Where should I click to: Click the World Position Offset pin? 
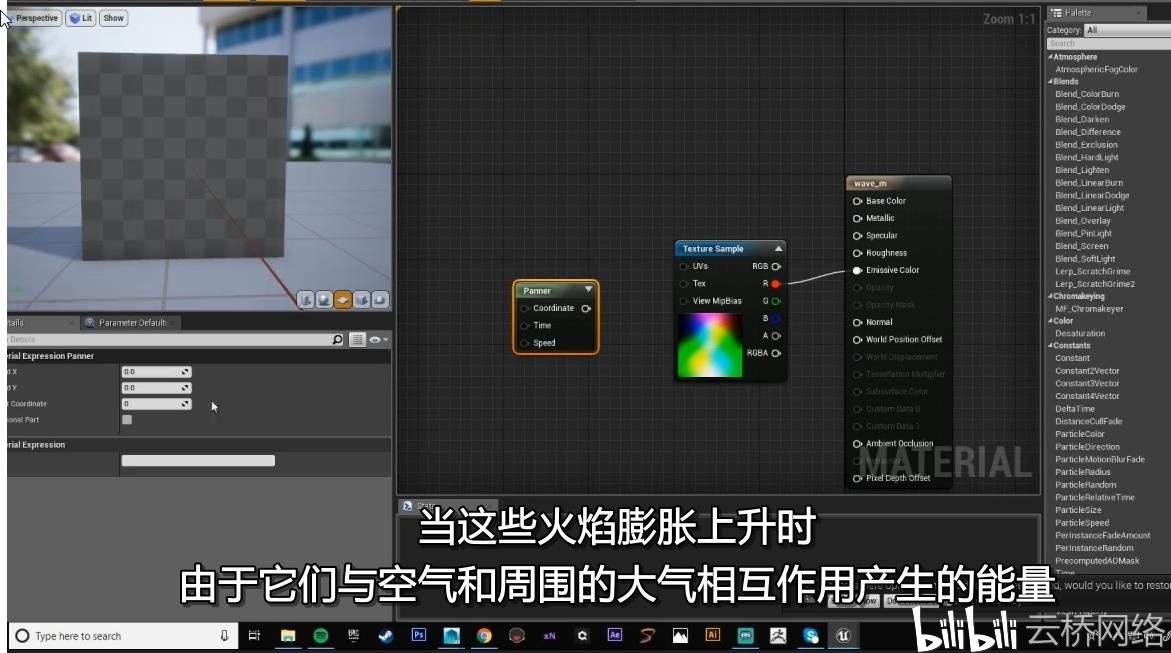click(x=857, y=340)
